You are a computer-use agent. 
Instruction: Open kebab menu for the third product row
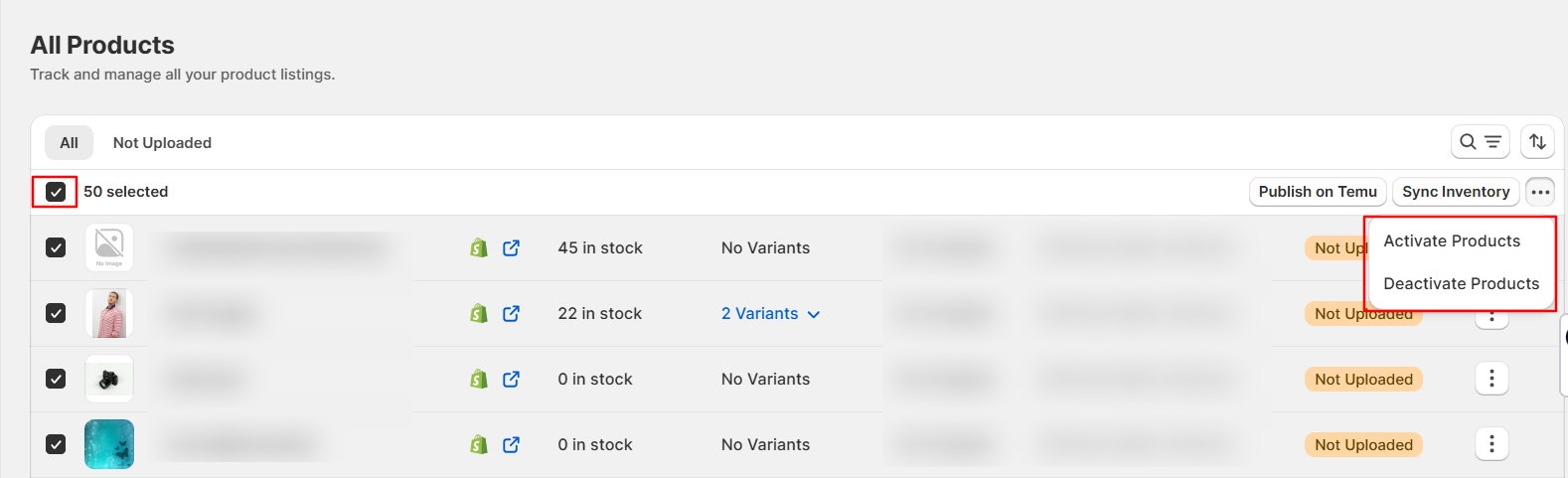point(1491,379)
